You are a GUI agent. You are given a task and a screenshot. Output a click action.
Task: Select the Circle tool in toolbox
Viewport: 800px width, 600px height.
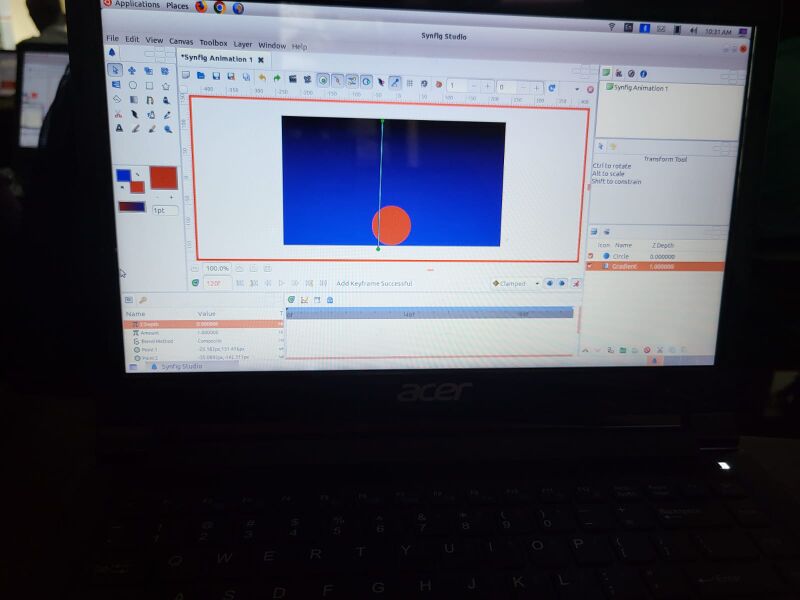133,85
